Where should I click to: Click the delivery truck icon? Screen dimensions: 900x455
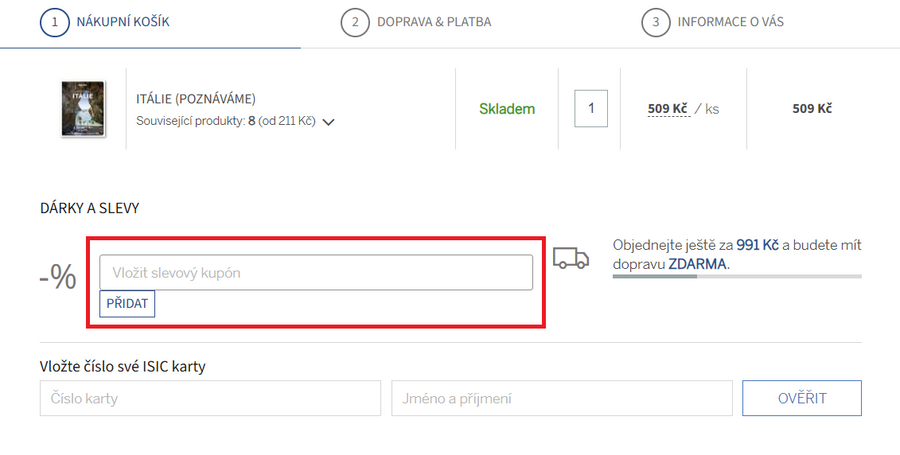[x=571, y=258]
